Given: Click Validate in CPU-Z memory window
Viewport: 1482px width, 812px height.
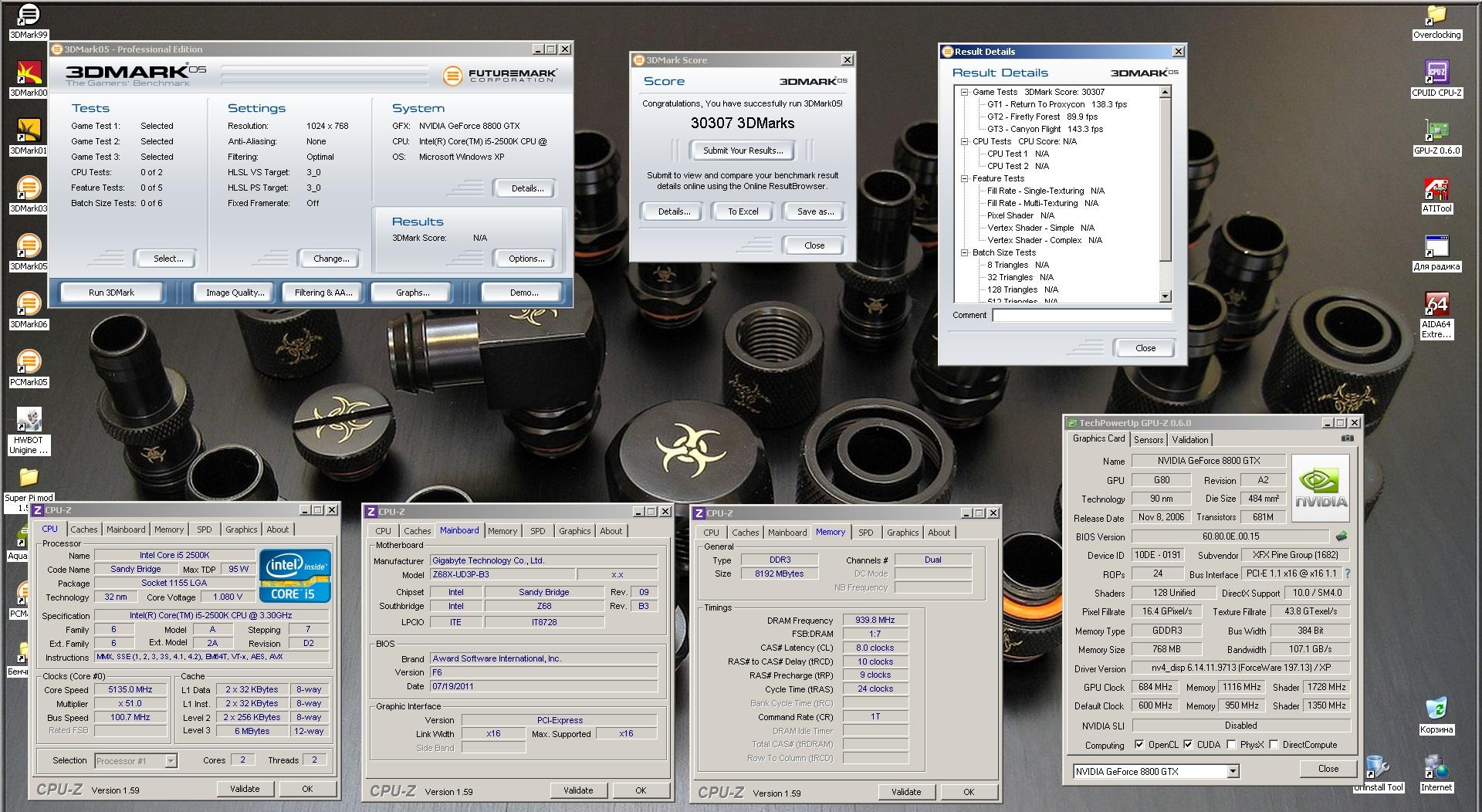Looking at the screenshot, I should click(905, 791).
